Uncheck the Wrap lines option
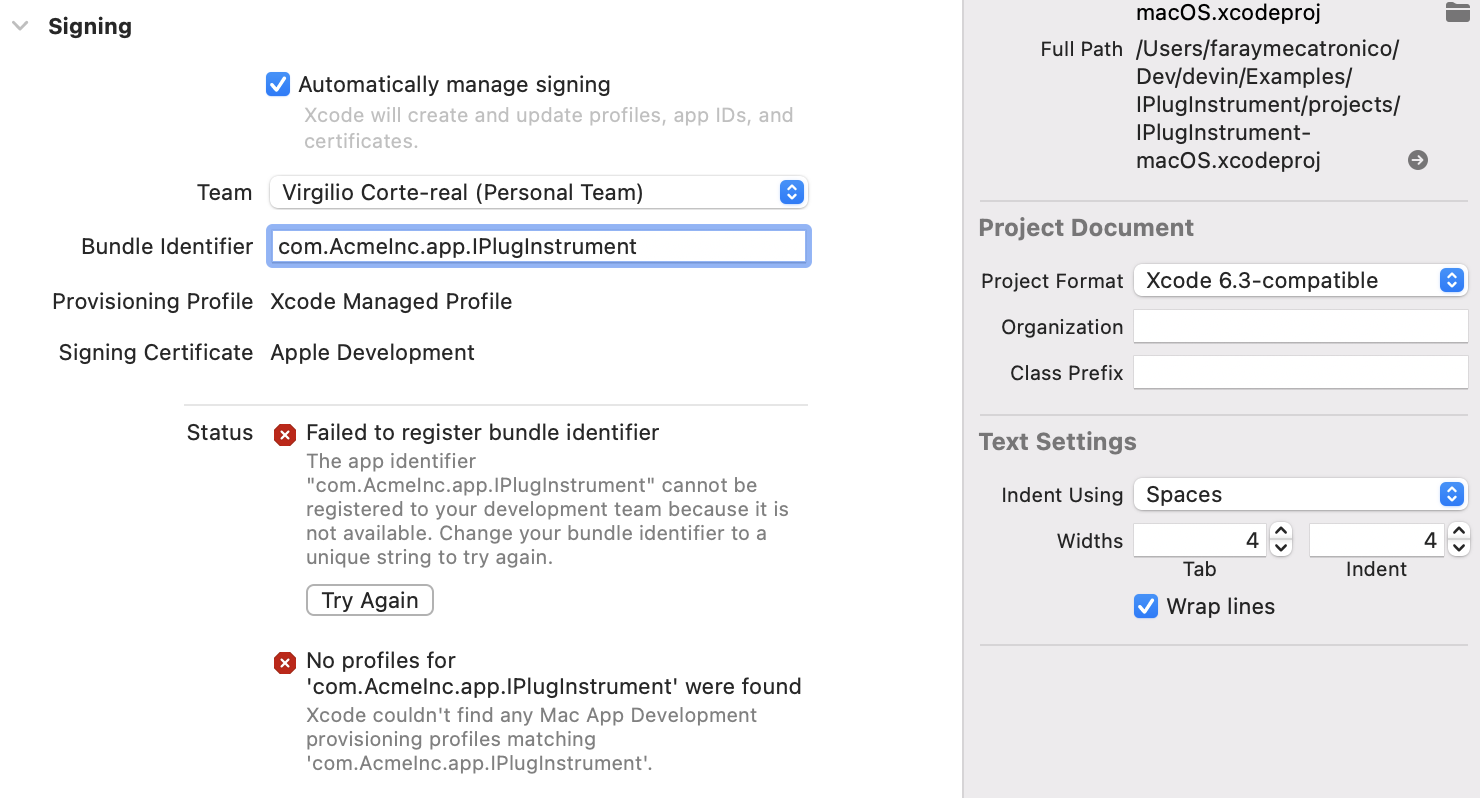 coord(1145,606)
